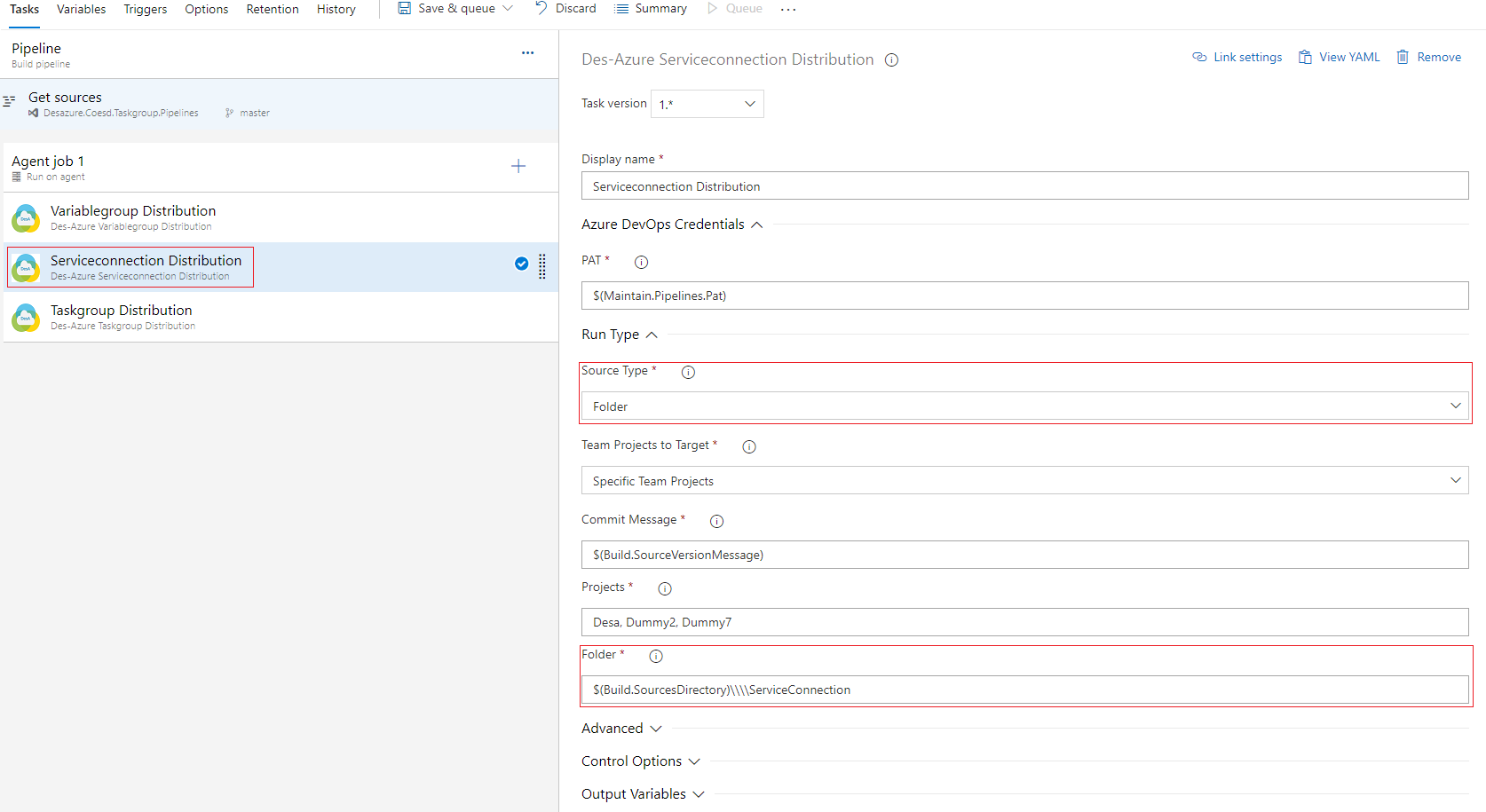The image size is (1486, 812).
Task: Click the Save & queue disk icon
Action: pyautogui.click(x=405, y=8)
